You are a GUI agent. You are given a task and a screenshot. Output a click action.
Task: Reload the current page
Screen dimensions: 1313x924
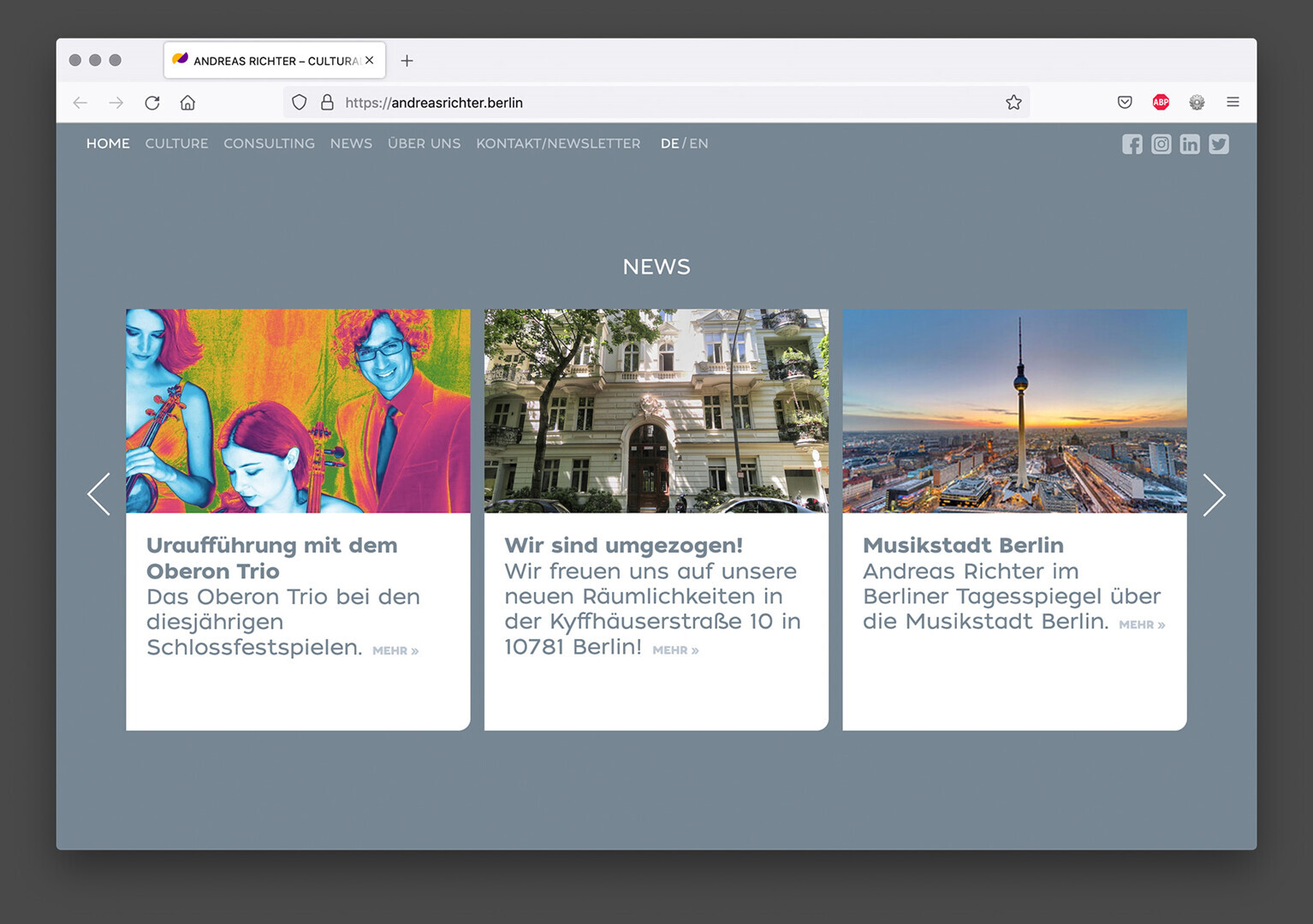coord(152,103)
